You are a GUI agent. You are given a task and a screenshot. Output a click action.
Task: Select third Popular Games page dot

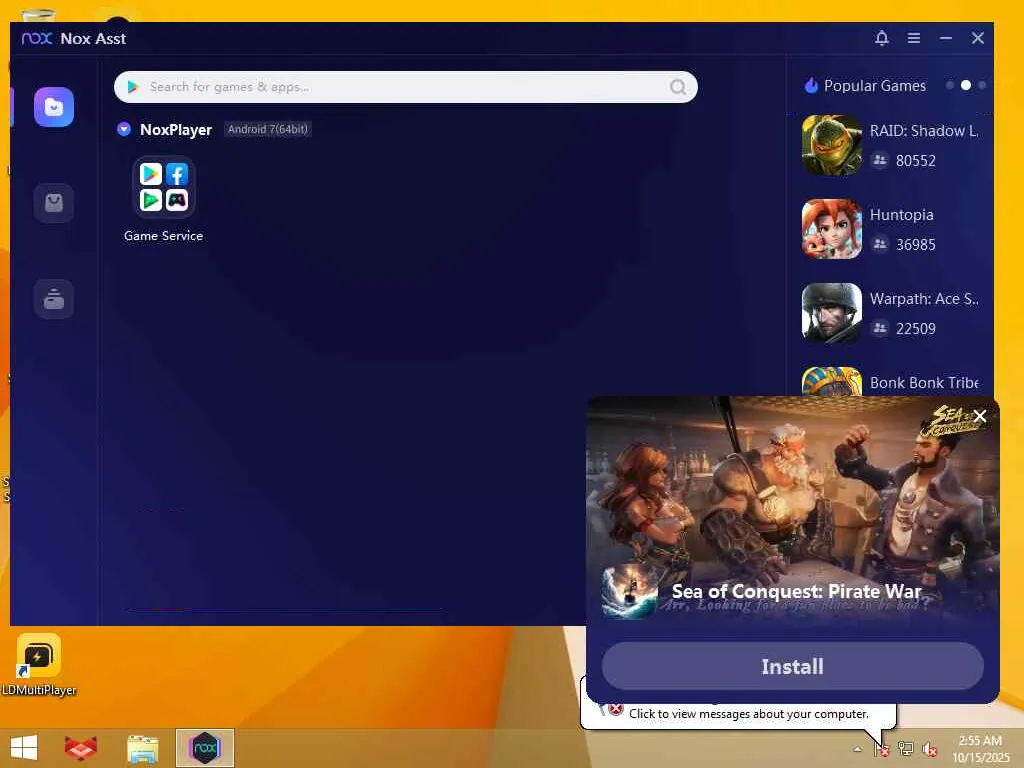[x=982, y=86]
